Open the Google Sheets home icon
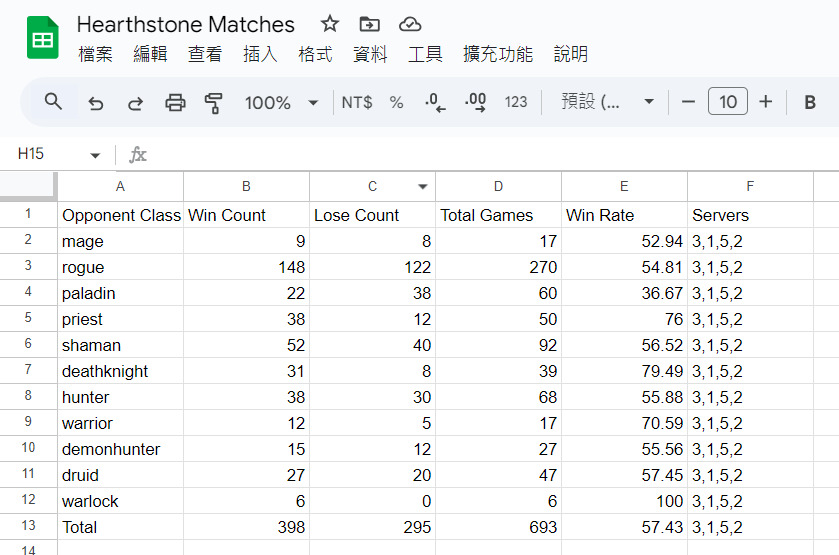Viewport: 839px width, 555px height. (x=42, y=37)
